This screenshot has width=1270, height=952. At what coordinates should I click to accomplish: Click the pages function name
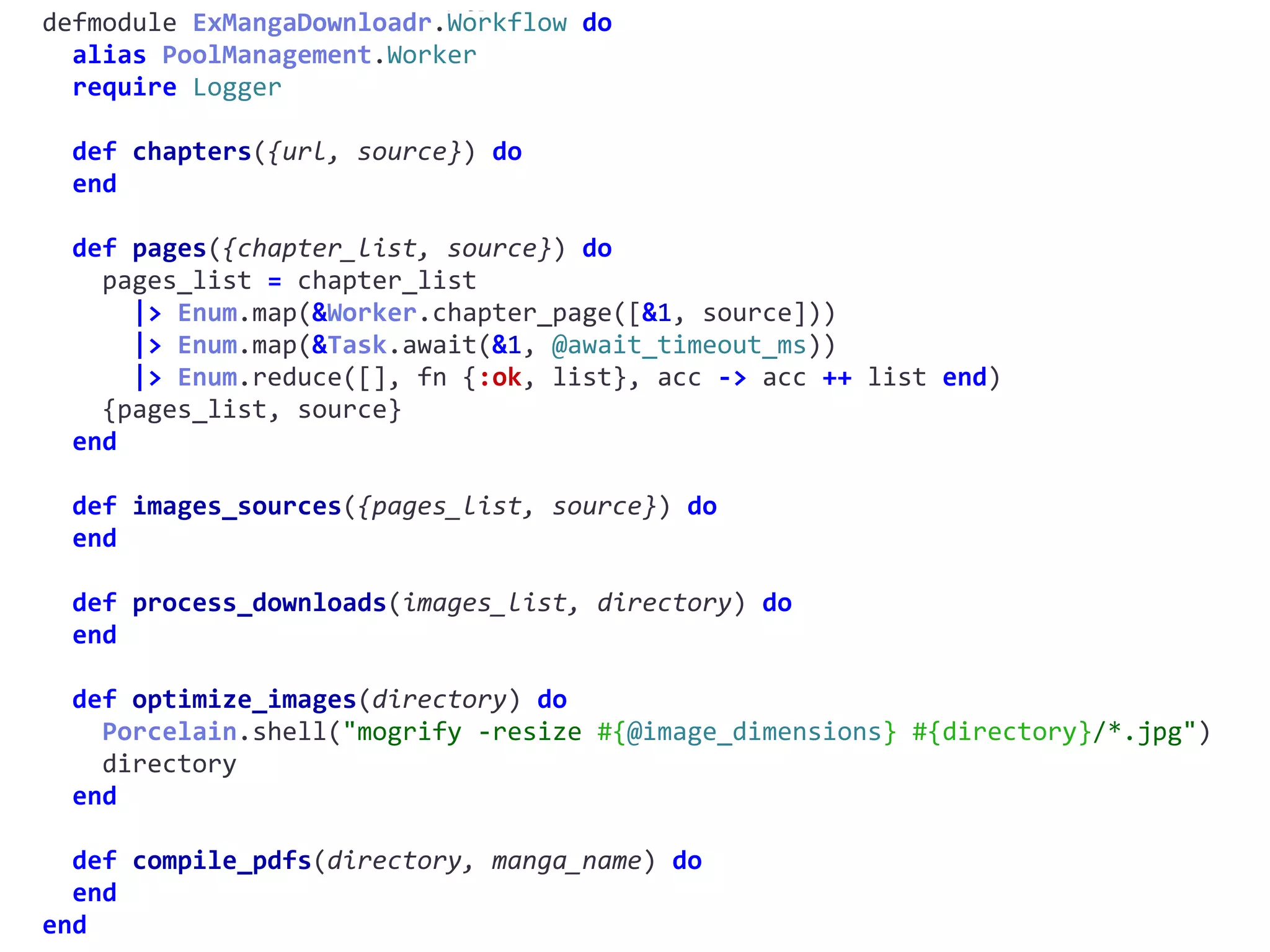click(x=169, y=249)
